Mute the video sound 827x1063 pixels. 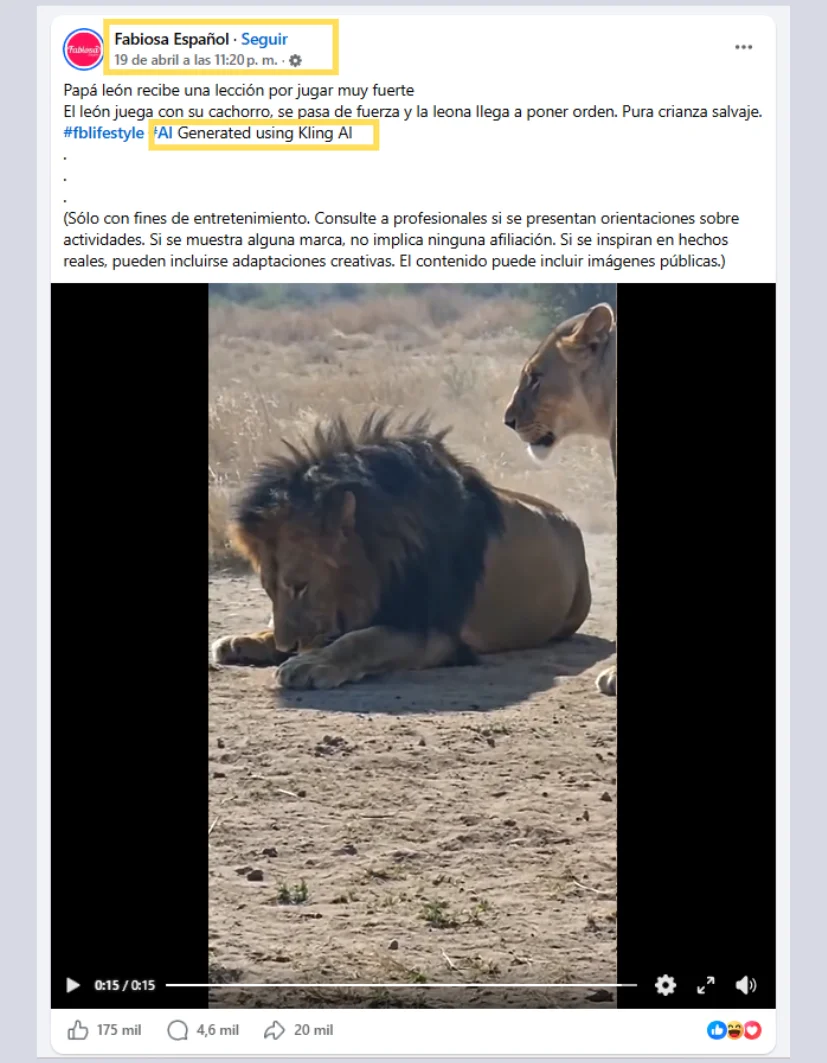pos(746,984)
